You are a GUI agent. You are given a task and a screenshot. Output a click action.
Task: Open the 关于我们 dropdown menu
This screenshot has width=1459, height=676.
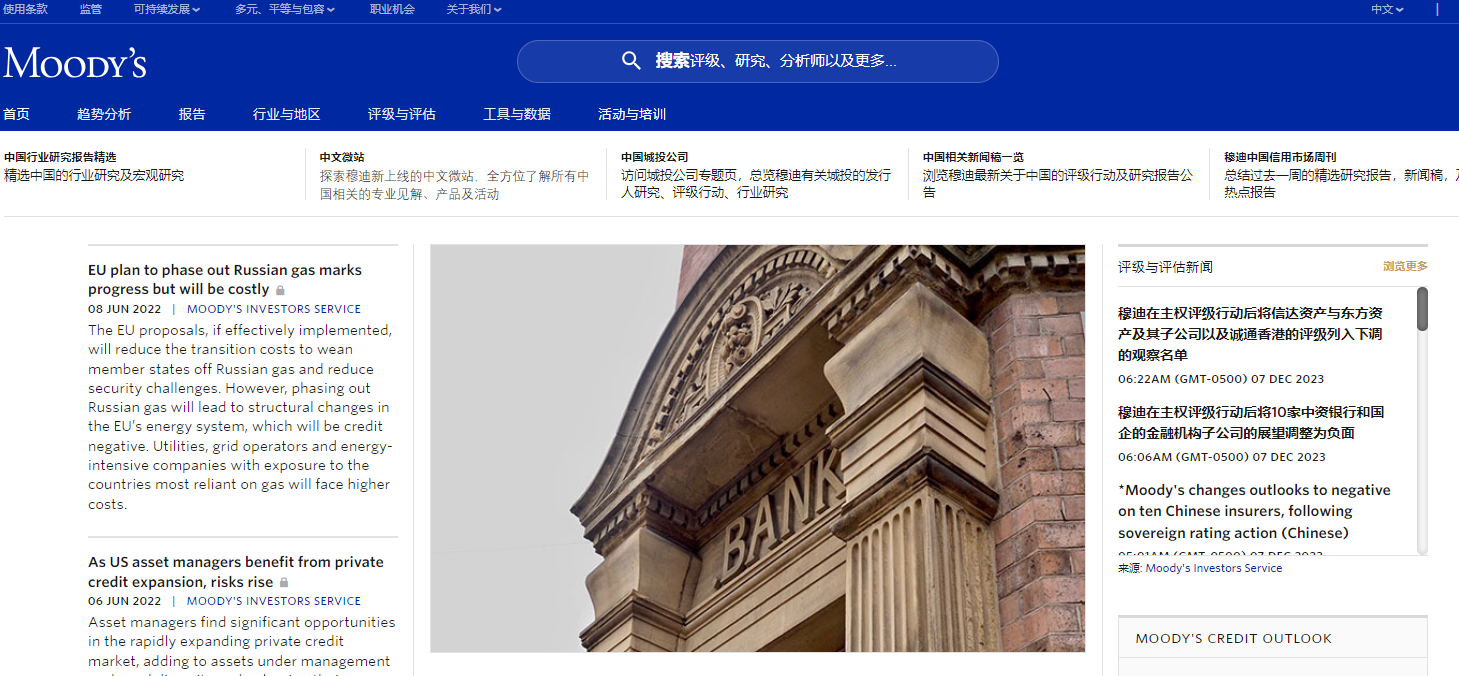474,9
